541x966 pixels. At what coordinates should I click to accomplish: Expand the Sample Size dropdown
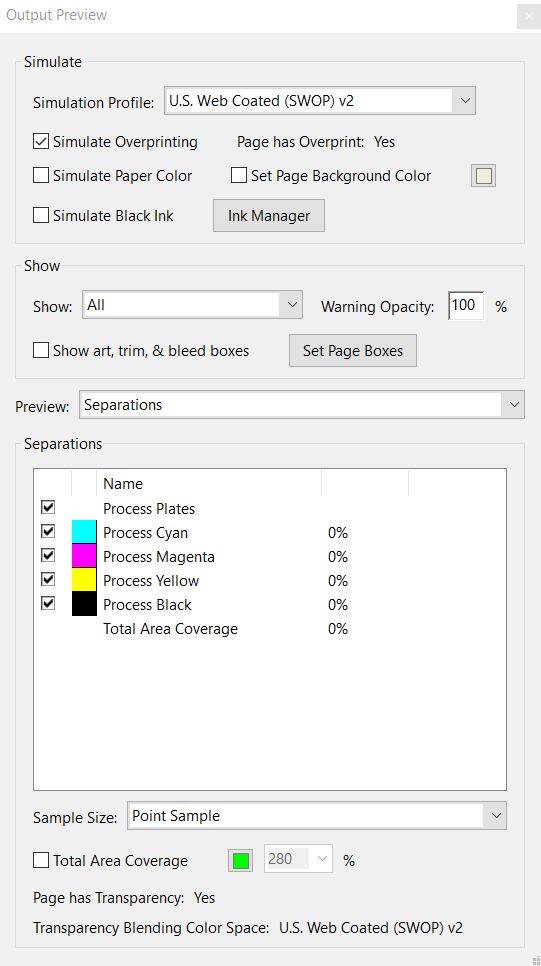tap(317, 816)
